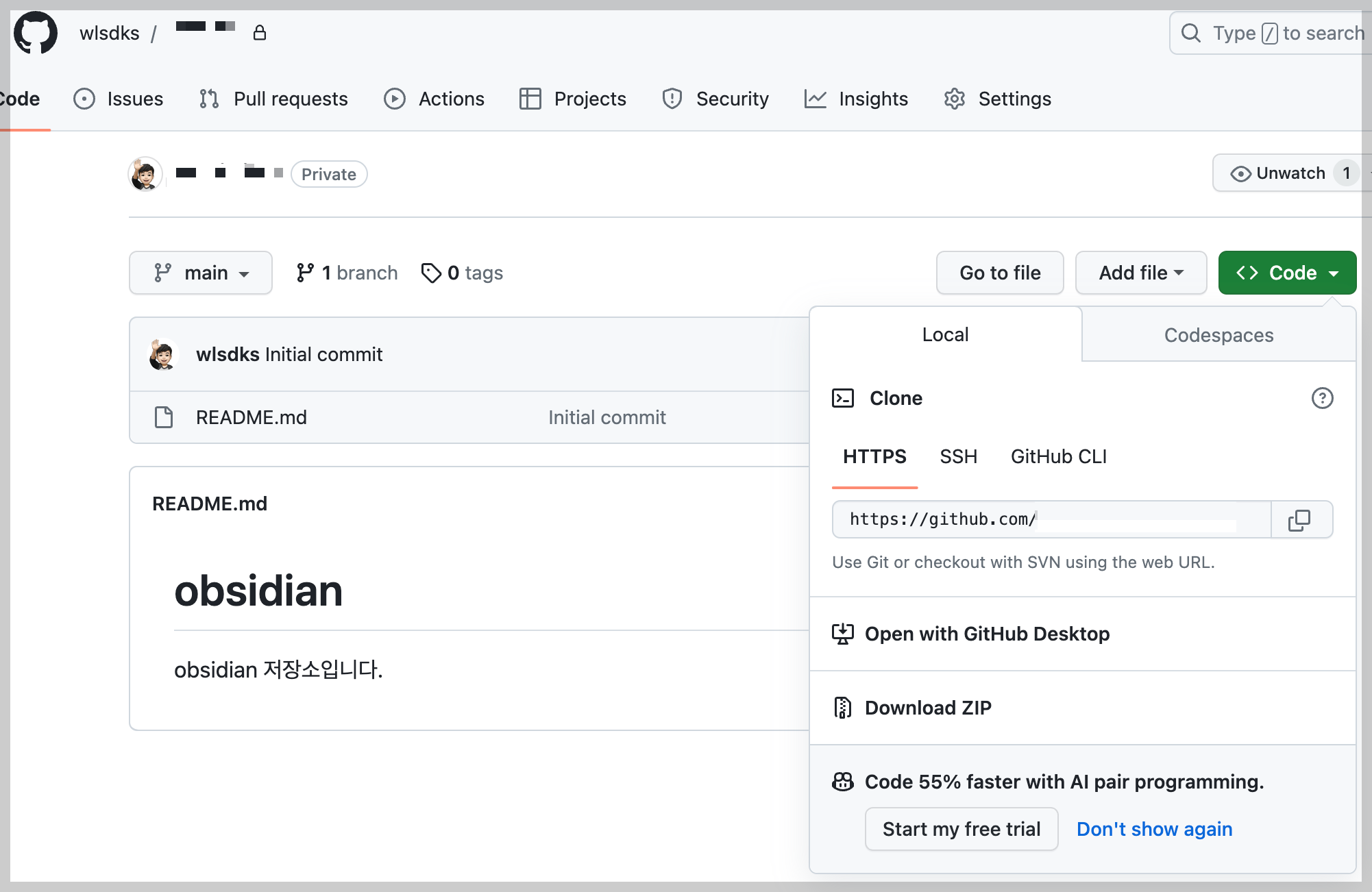This screenshot has height=892, width=1372.
Task: Click the private repository lock icon
Action: point(260,33)
